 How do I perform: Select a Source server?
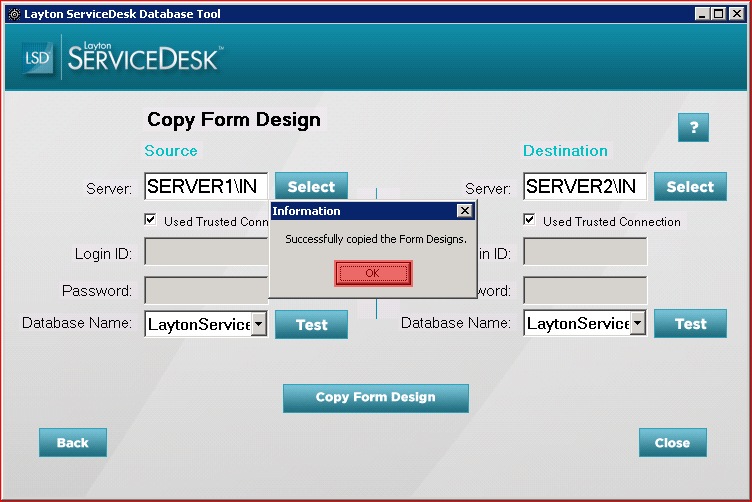click(311, 186)
